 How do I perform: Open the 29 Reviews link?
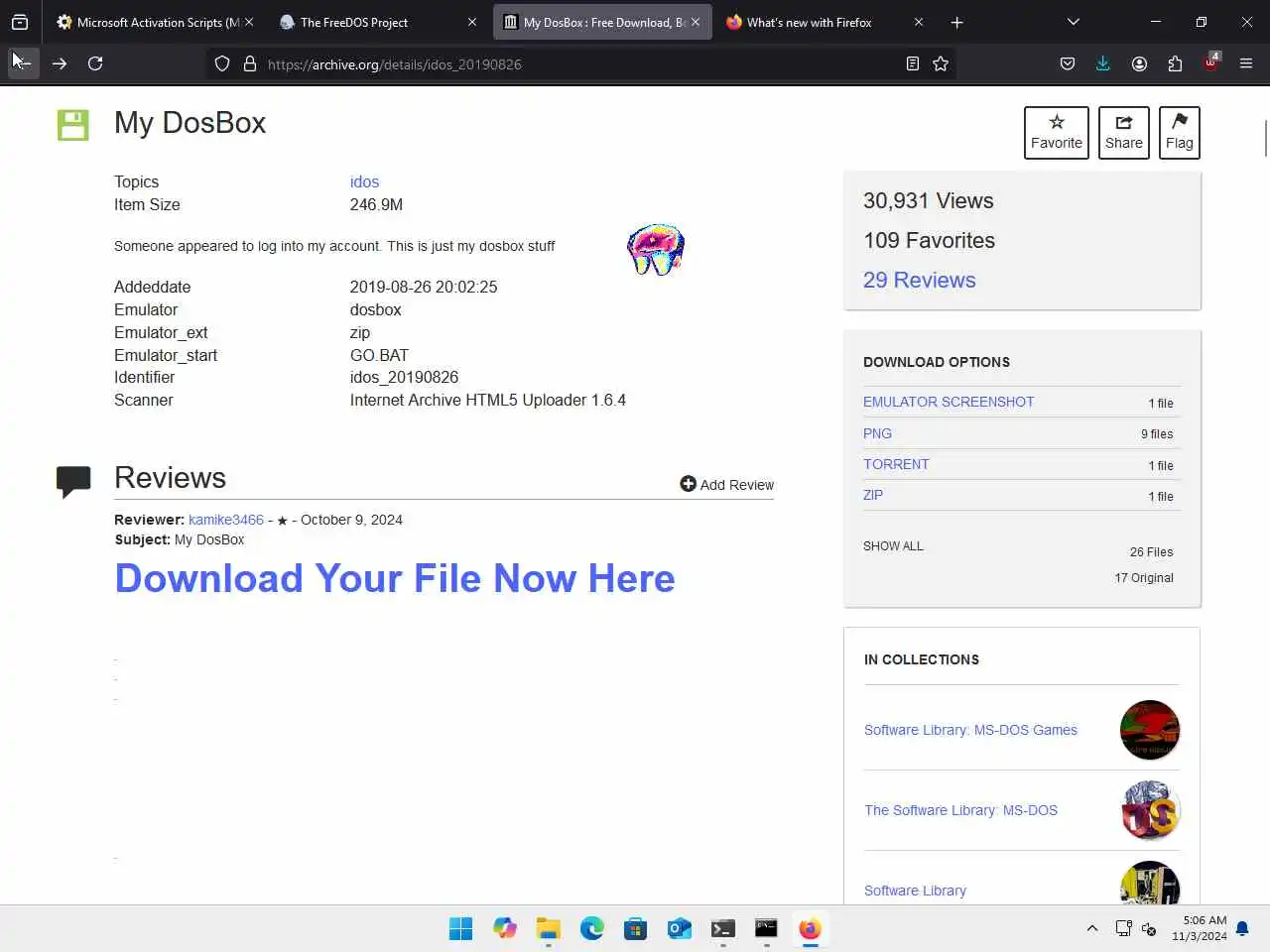[919, 280]
